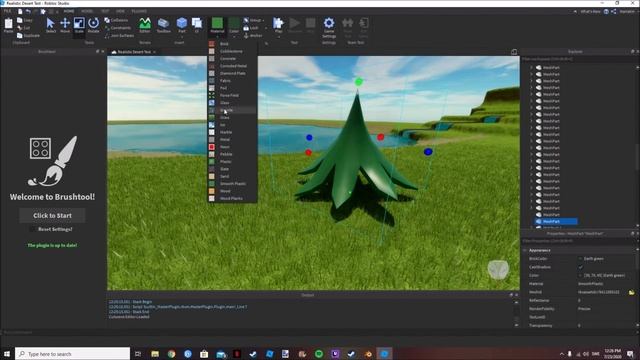Image resolution: width=640 pixels, height=360 pixels.
Task: Click the Constraints icon in Tools group
Action: click(x=107, y=28)
